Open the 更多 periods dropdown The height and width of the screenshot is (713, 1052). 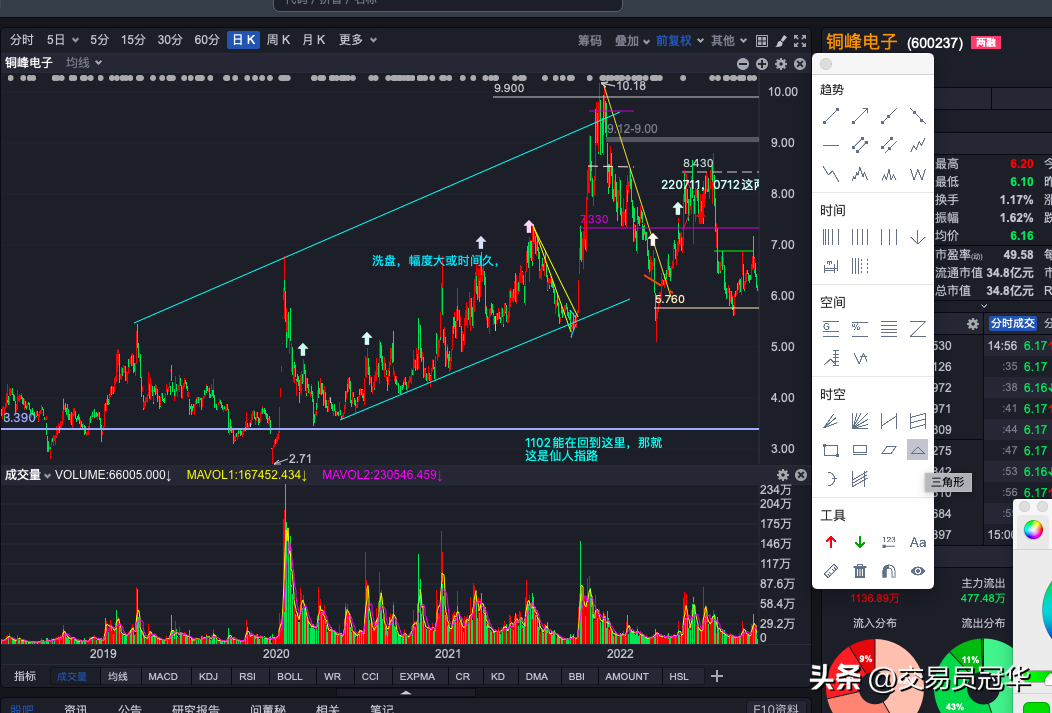(x=358, y=40)
